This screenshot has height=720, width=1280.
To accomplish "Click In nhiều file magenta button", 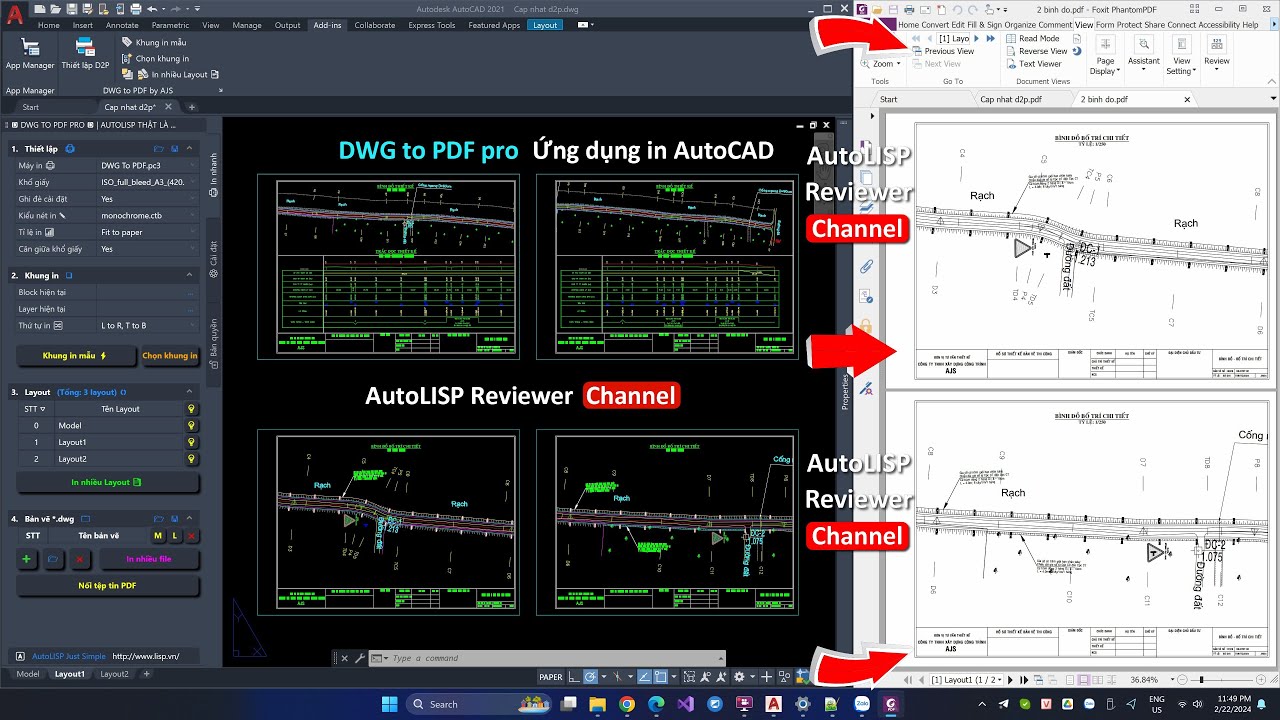I will tap(148, 559).
